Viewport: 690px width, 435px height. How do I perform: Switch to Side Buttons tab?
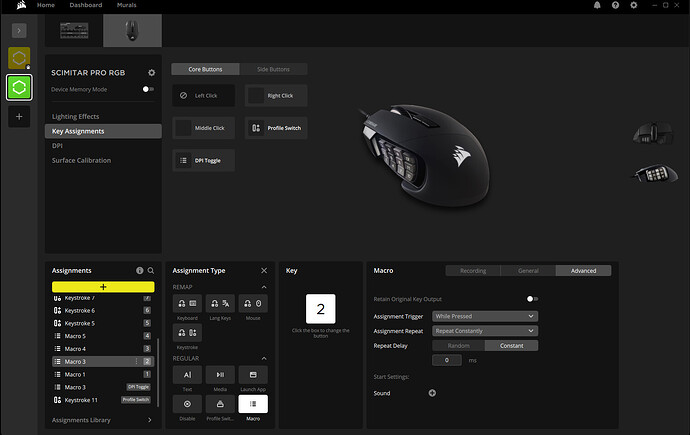pos(273,69)
